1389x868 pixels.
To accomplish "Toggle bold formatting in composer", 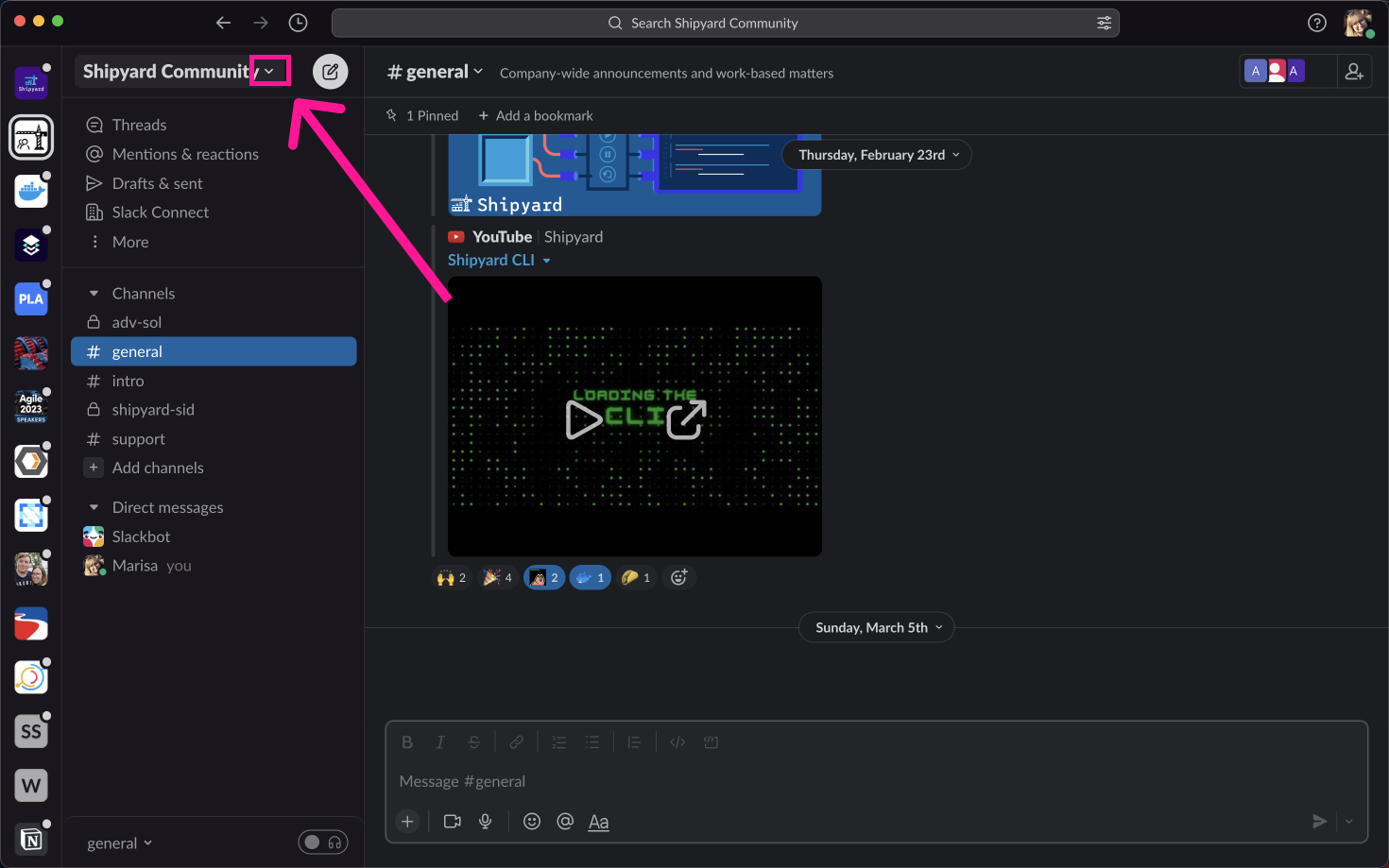I will pos(407,742).
